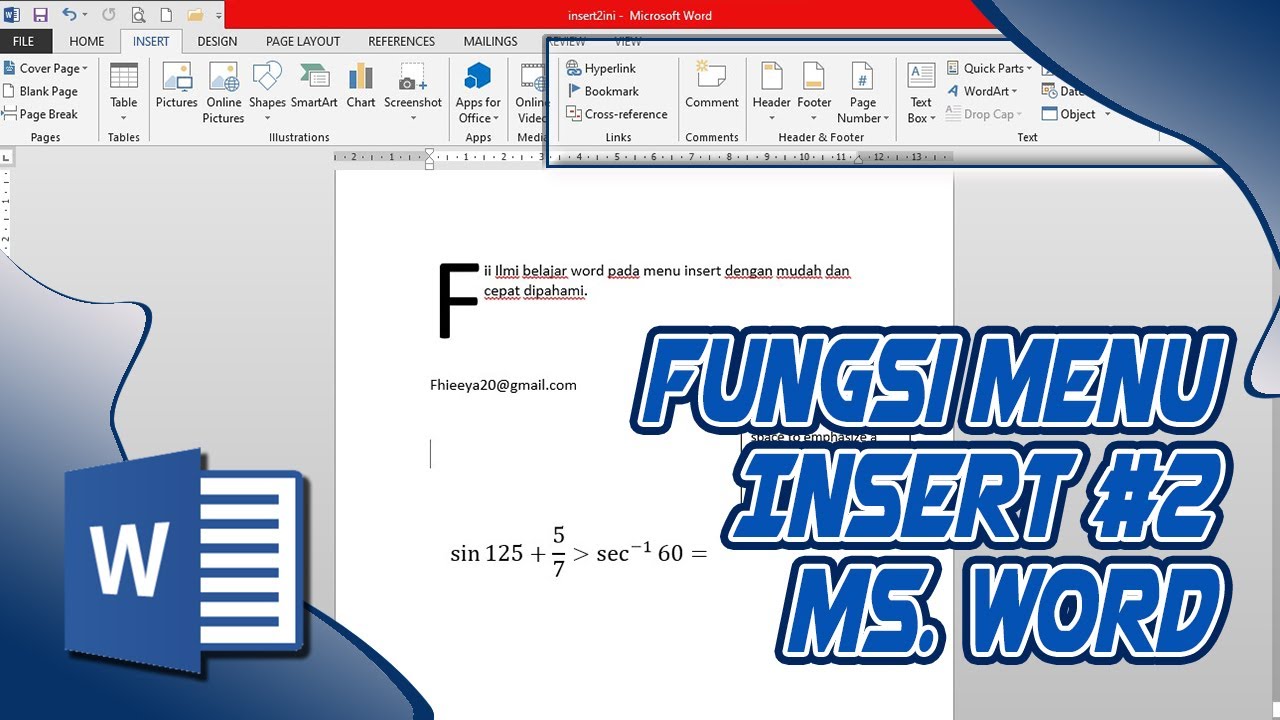
Task: Open the Table dropdown
Action: click(124, 93)
